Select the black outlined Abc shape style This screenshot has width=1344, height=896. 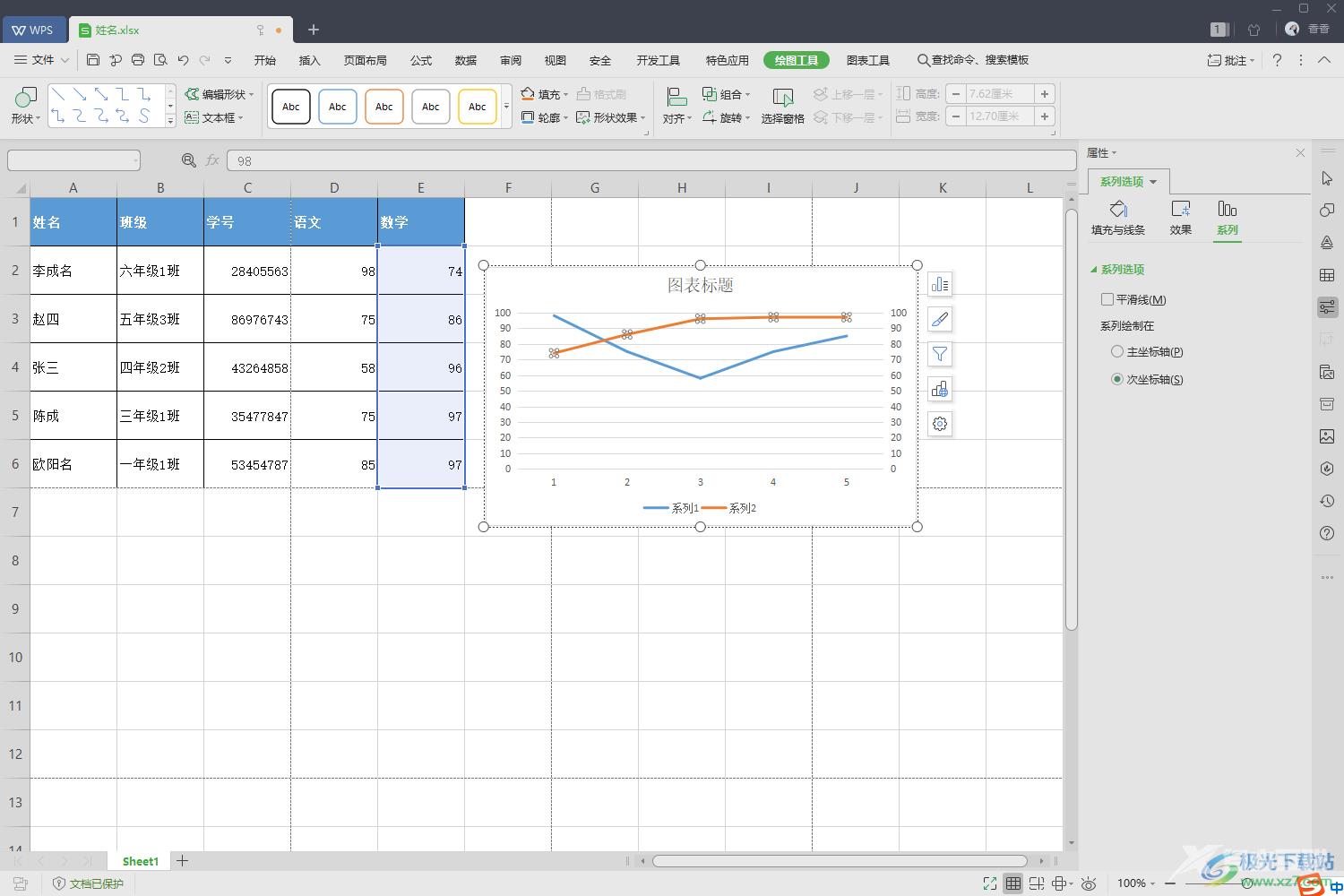coord(291,107)
